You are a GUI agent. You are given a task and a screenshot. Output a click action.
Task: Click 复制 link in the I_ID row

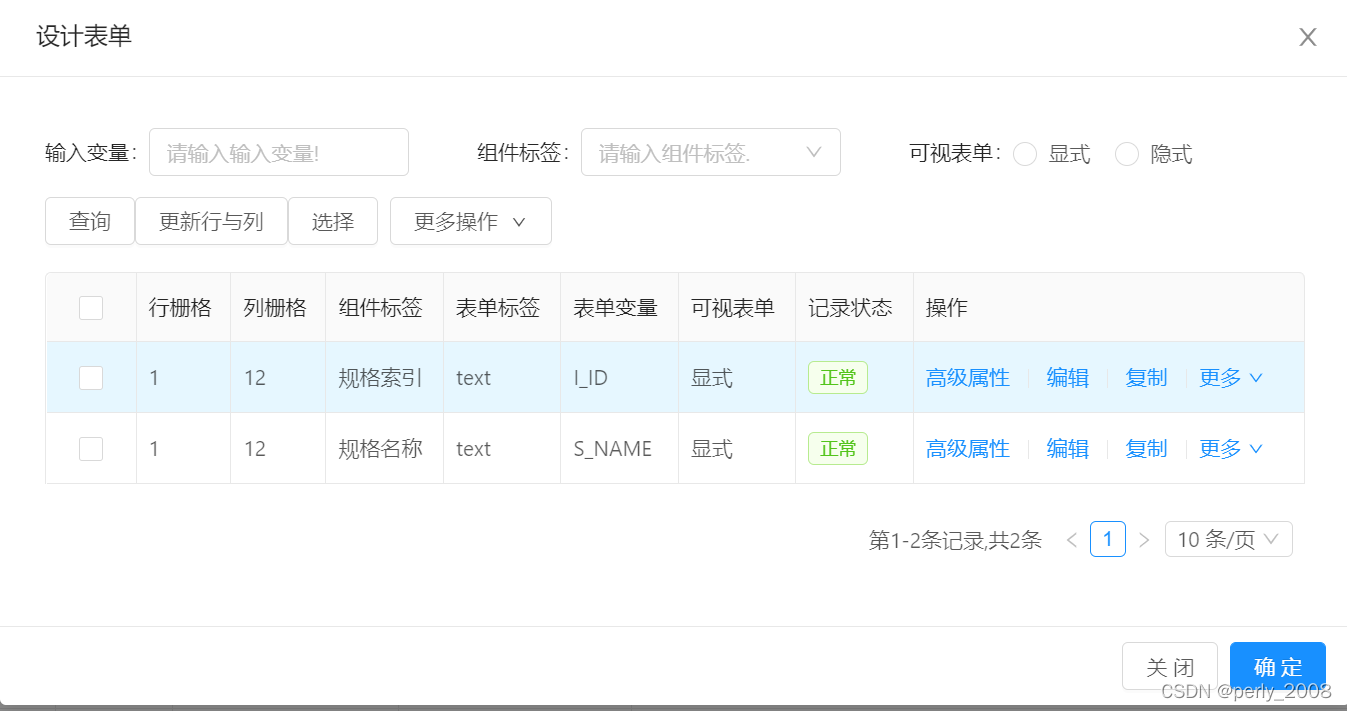[1146, 377]
